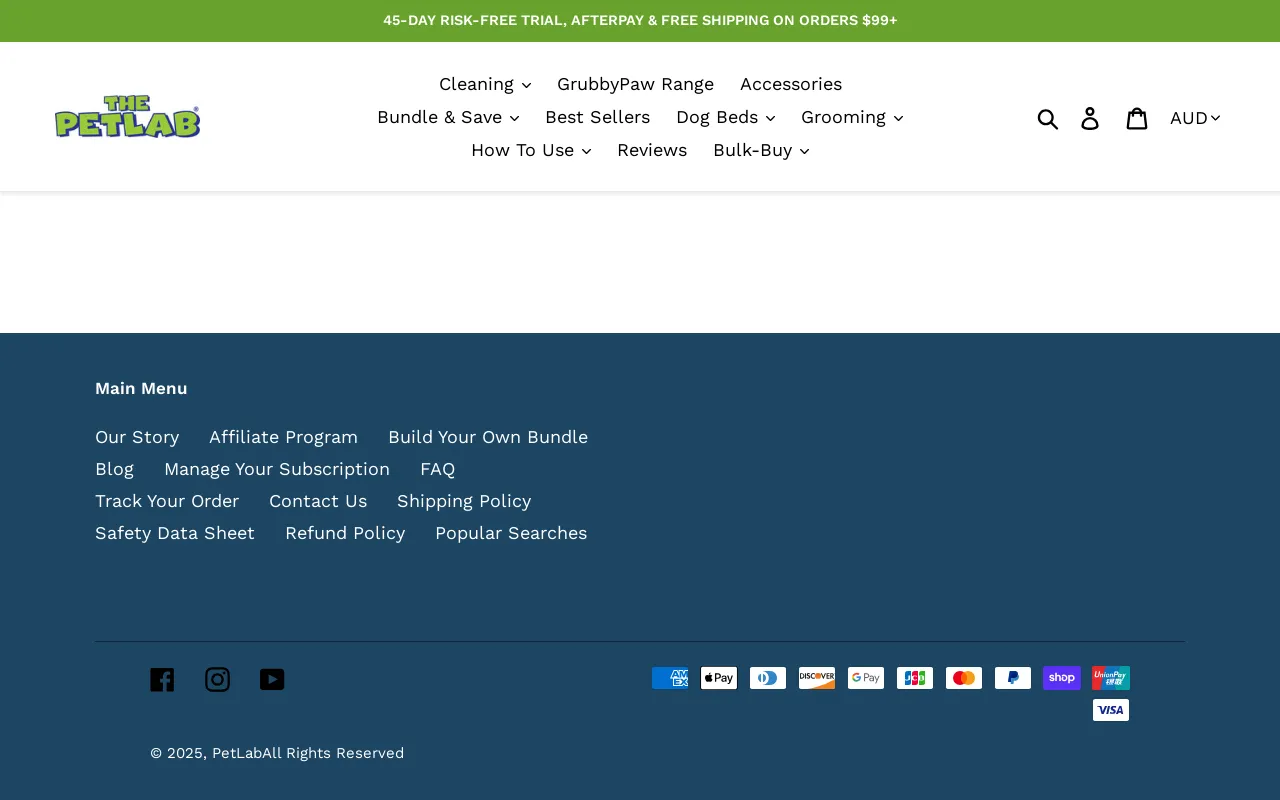The height and width of the screenshot is (800, 1280).
Task: Open the search magnifier icon
Action: point(1048,117)
